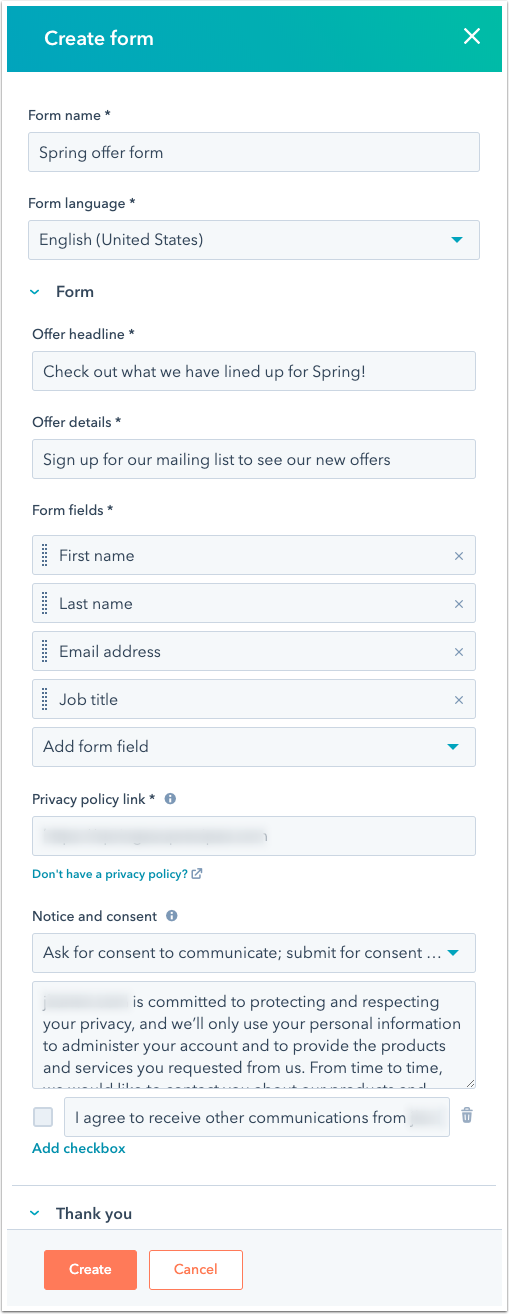Viewport: 509px width, 1314px height.
Task: Show the Notice and consent info tooltip
Action: (172, 916)
